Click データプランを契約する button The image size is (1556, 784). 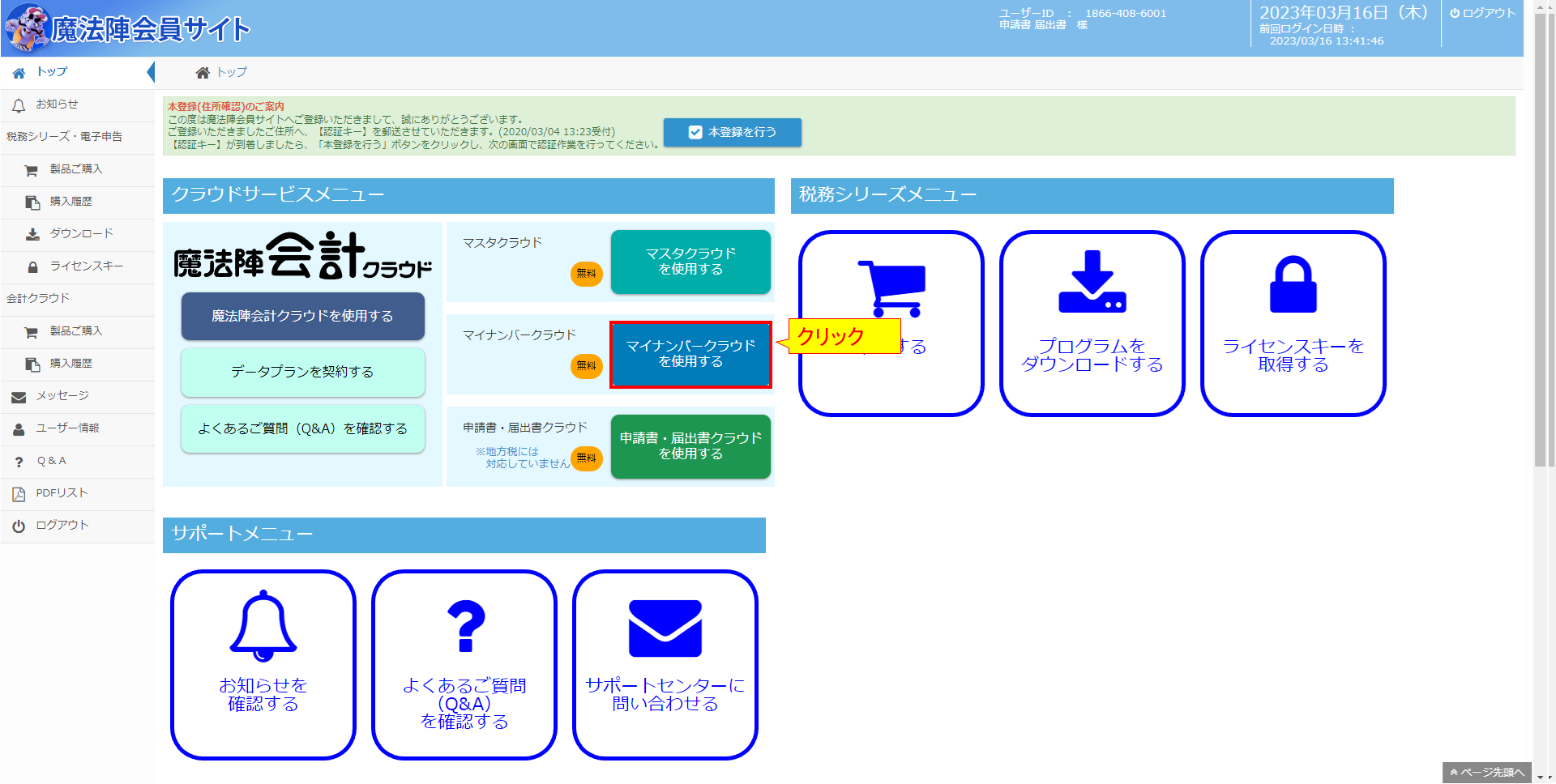pos(303,372)
